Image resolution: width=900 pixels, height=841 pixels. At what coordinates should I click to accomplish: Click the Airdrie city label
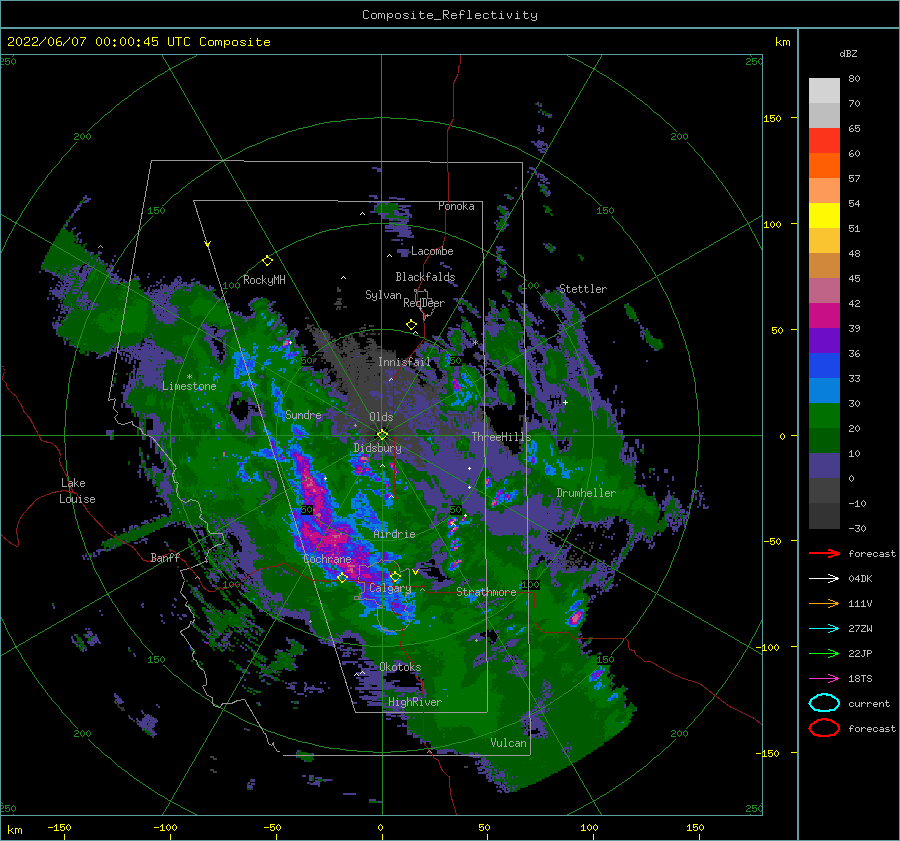394,534
